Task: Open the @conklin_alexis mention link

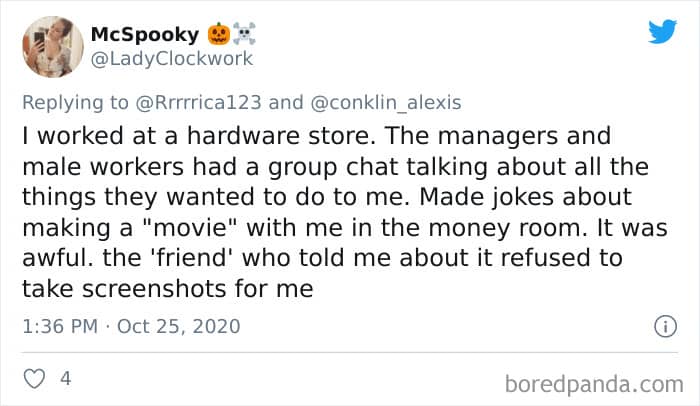Action: (381, 102)
